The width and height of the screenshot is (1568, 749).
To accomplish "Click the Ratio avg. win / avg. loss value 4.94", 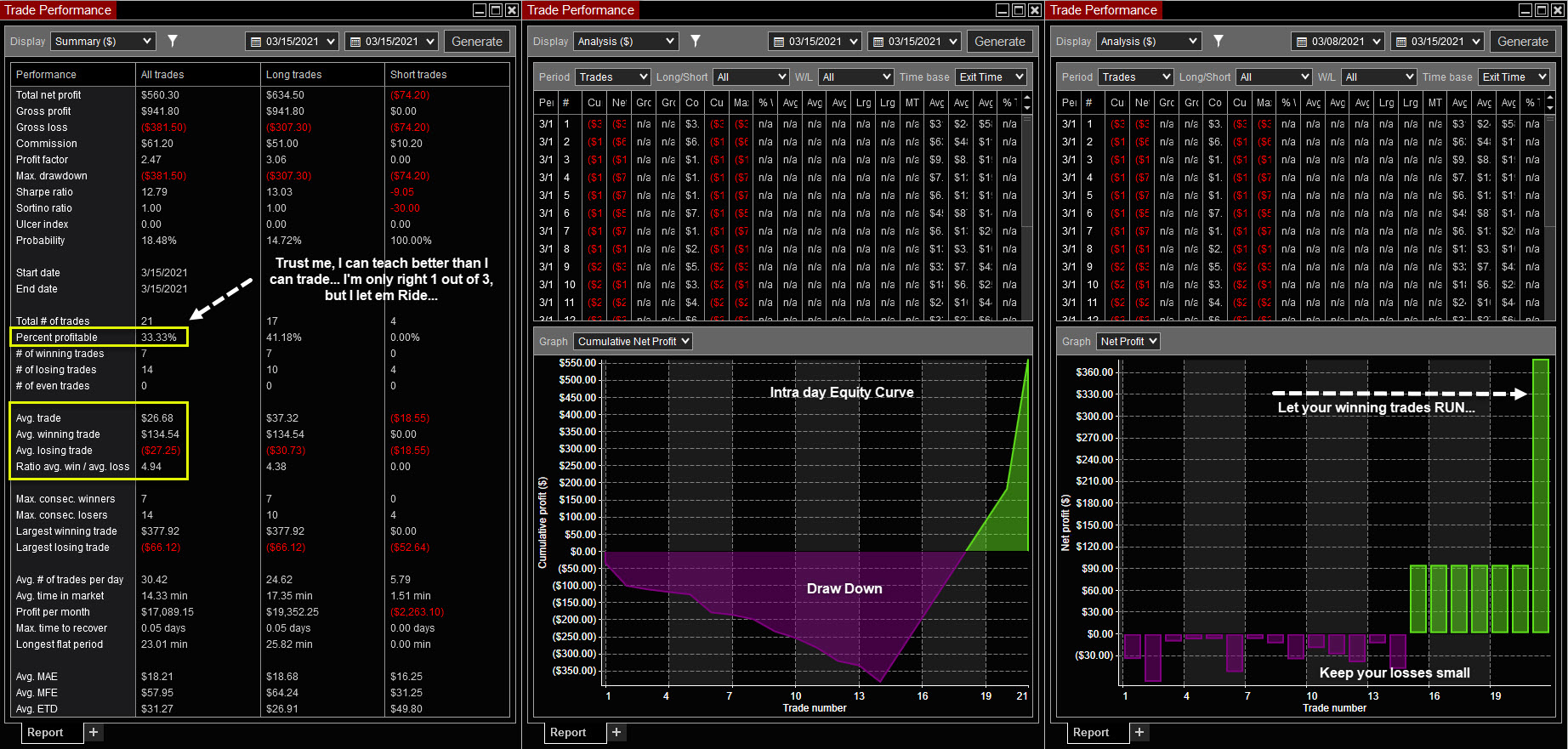I will coord(151,467).
